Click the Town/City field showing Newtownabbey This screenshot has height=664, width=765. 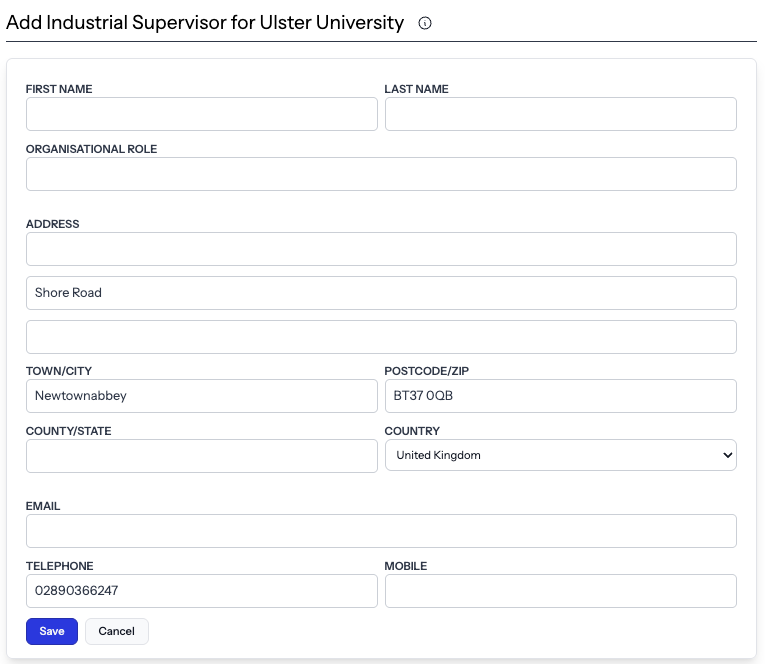pos(201,396)
